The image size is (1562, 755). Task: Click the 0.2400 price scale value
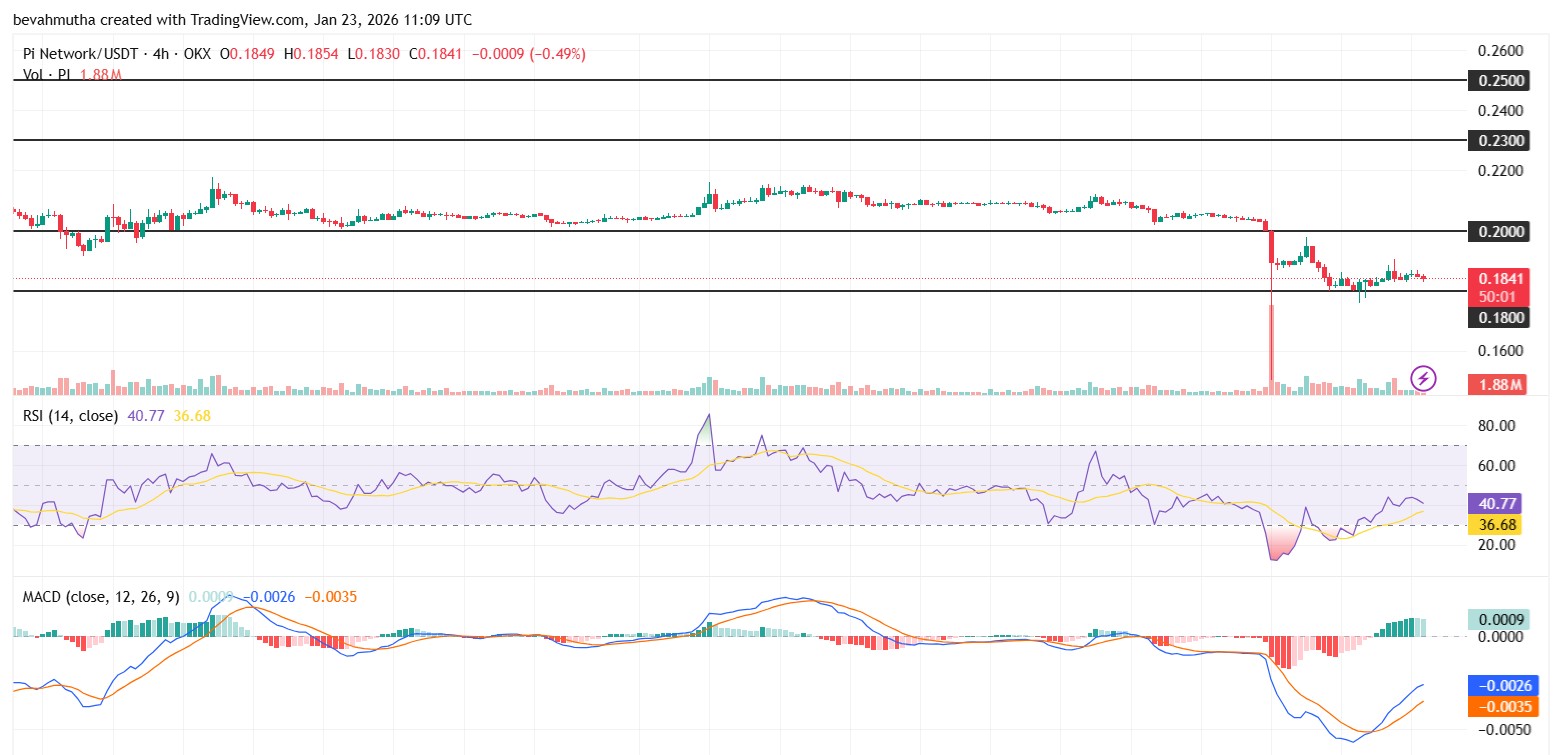[x=1500, y=111]
